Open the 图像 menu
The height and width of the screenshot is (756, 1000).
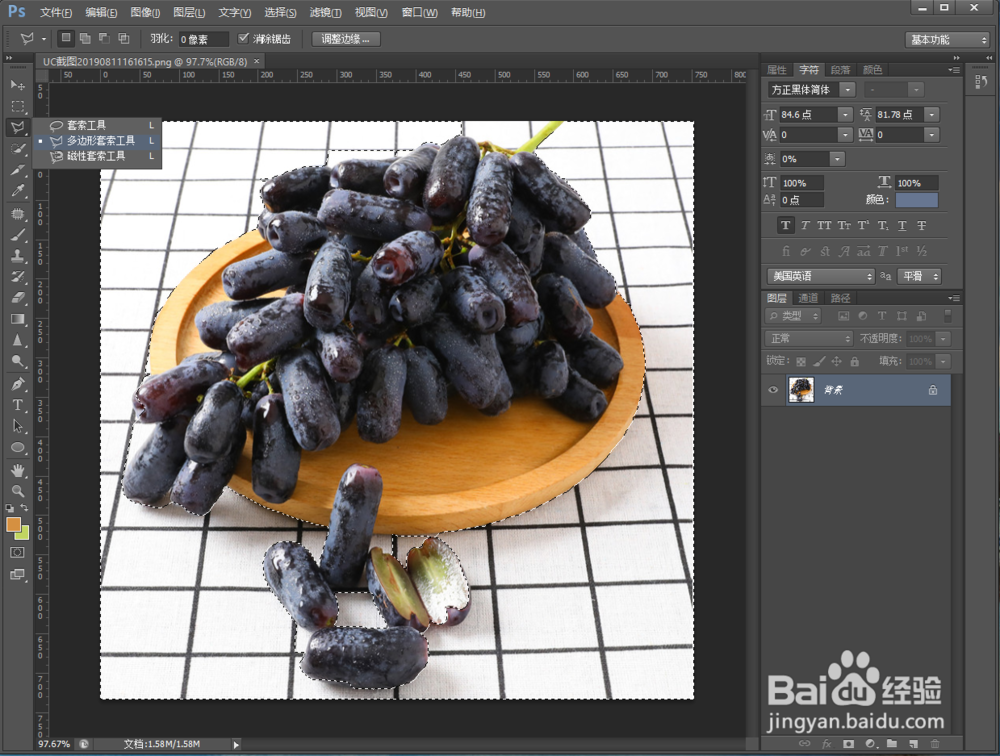tap(145, 12)
